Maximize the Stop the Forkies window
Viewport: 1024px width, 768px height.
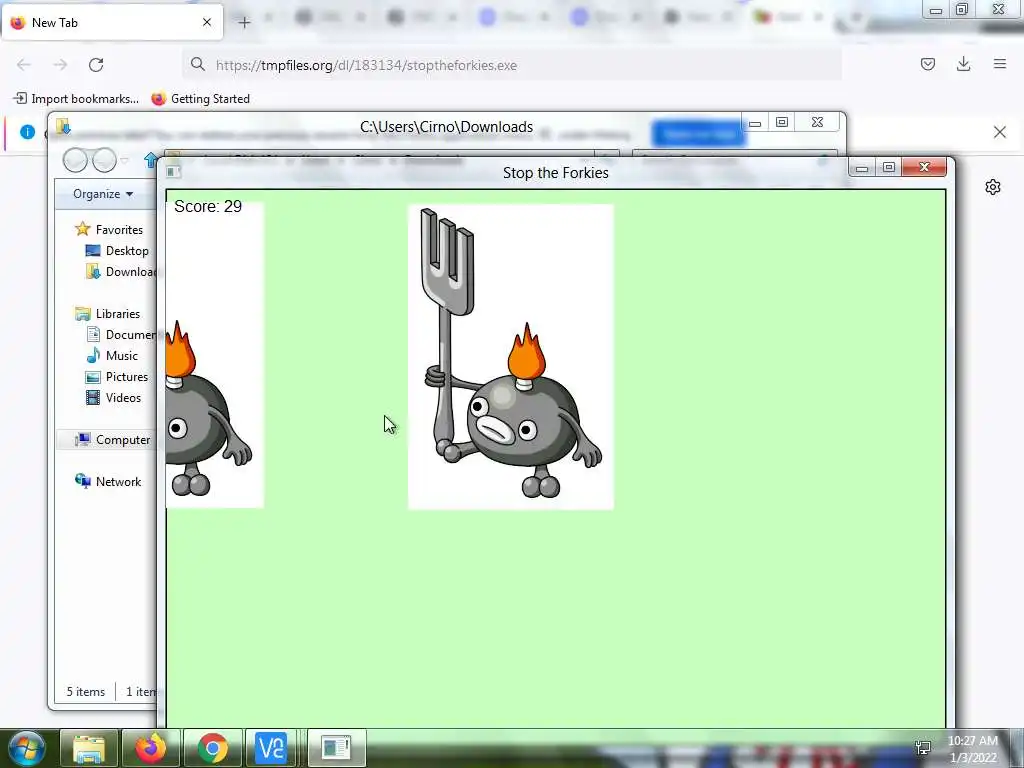889,168
